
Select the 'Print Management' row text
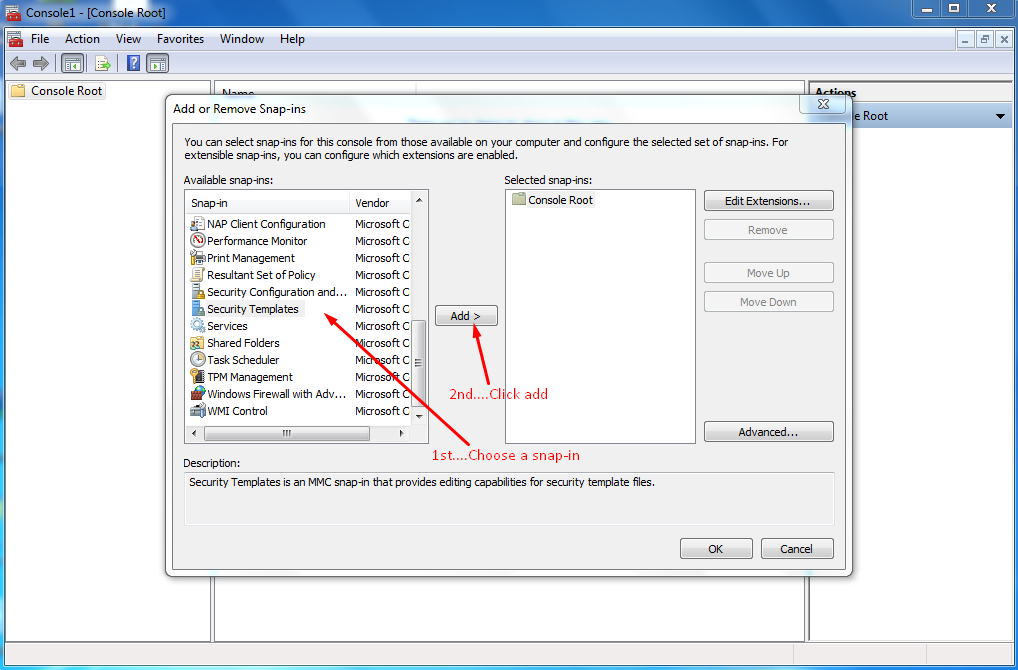[251, 258]
